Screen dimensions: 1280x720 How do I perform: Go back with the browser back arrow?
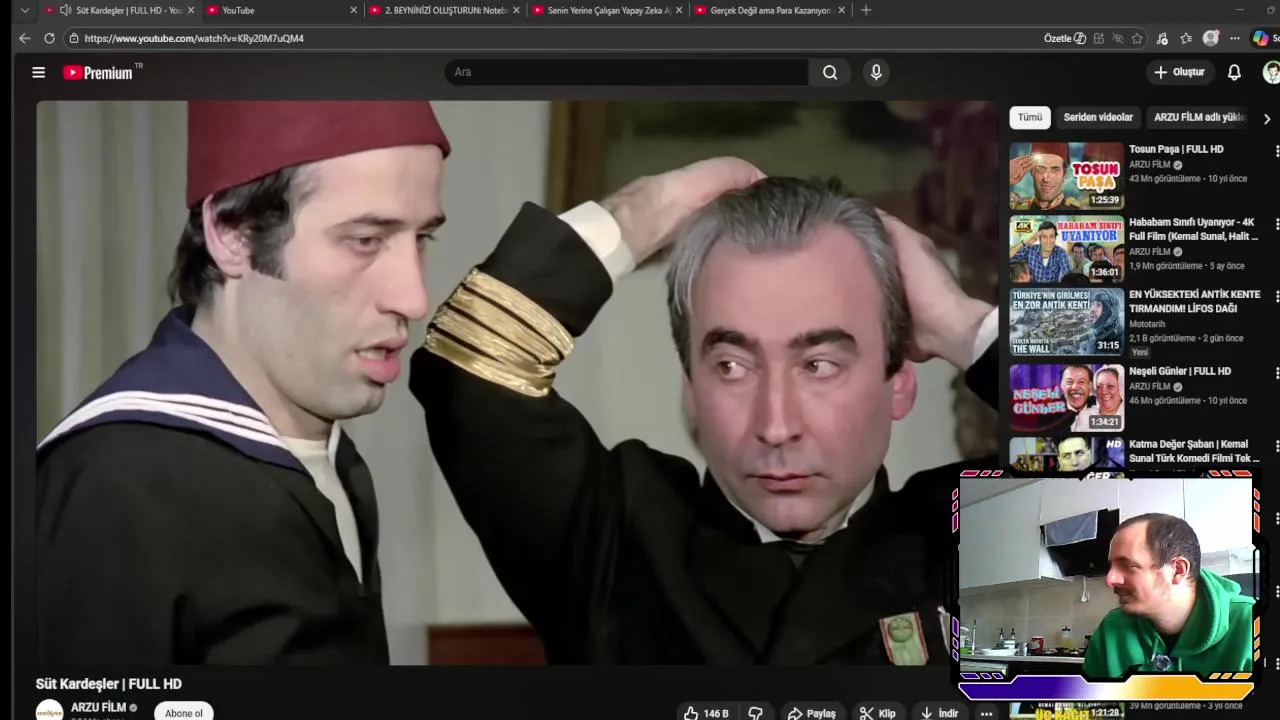coord(25,38)
